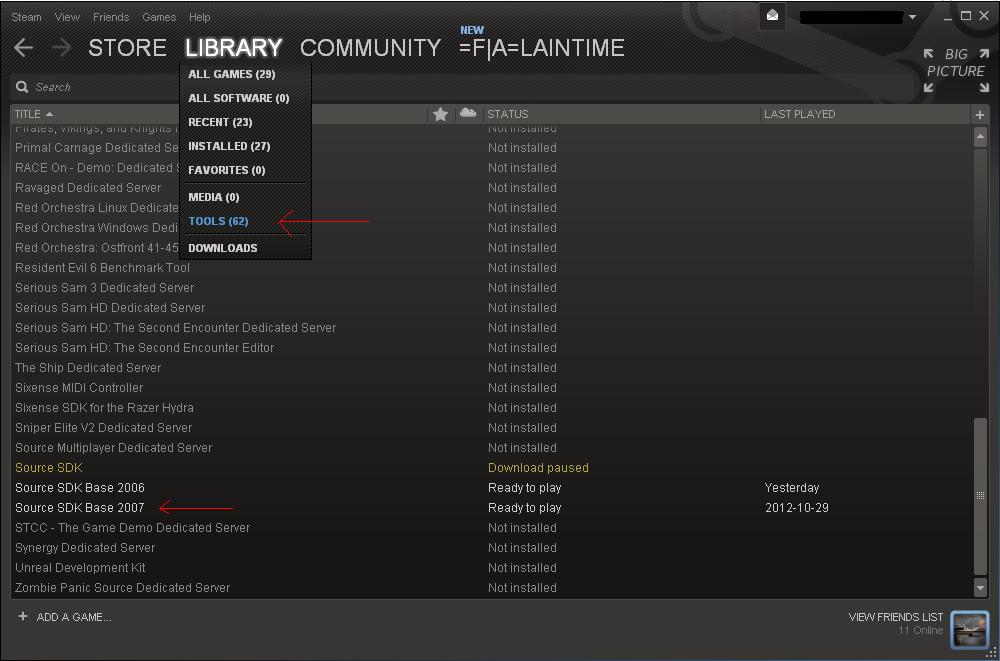
Task: Select TOOLS (62) in library menu
Action: click(x=218, y=221)
